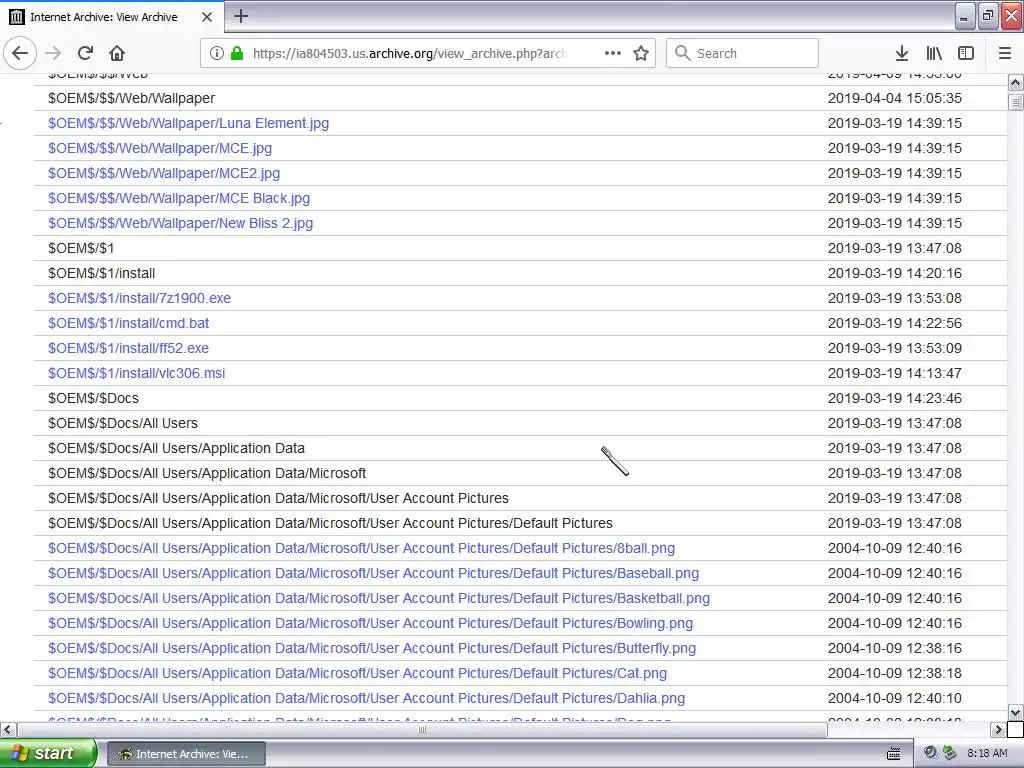Image resolution: width=1024 pixels, height=768 pixels.
Task: Click the taskbar clock showing 8:18 AM
Action: (x=987, y=754)
